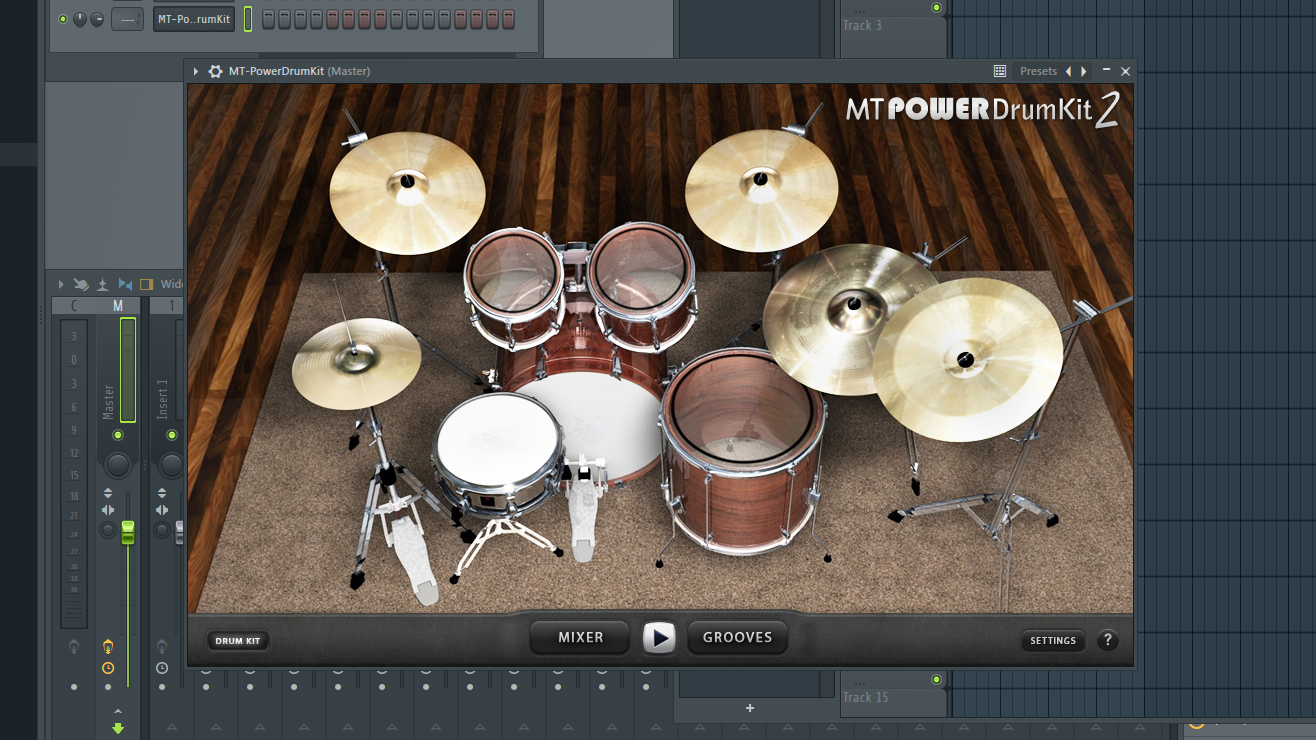Screen dimensions: 1316x740
Task: Click the orange Master latency clock icon
Action: click(x=108, y=668)
